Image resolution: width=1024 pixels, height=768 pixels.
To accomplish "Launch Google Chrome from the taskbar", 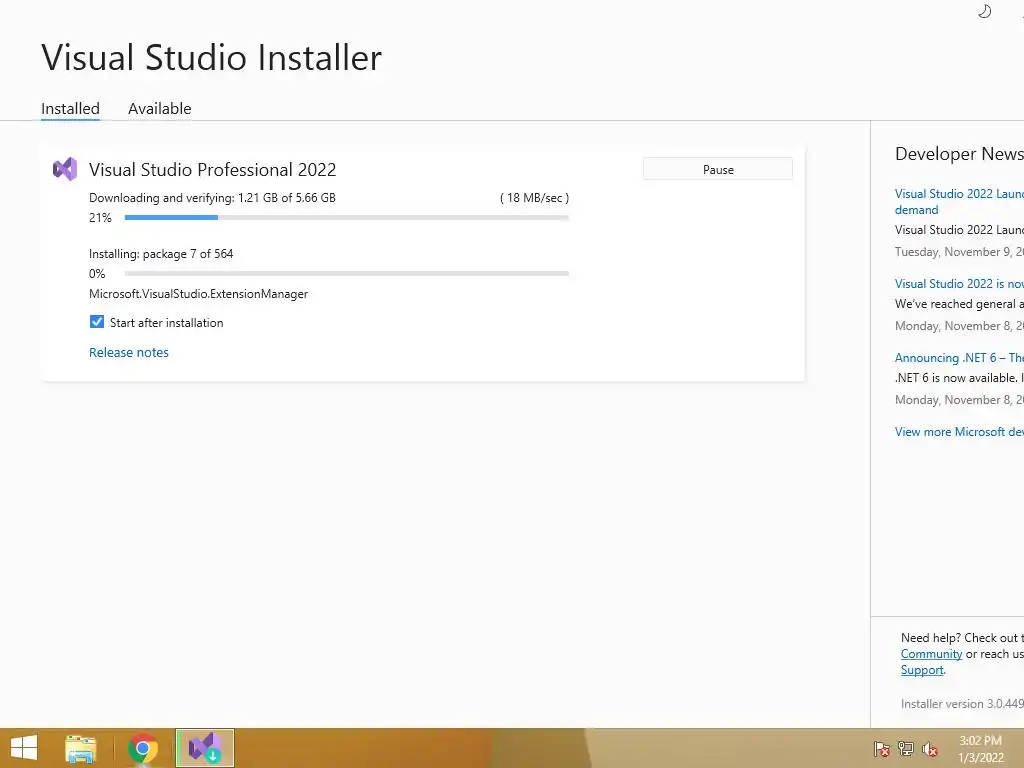I will [142, 748].
